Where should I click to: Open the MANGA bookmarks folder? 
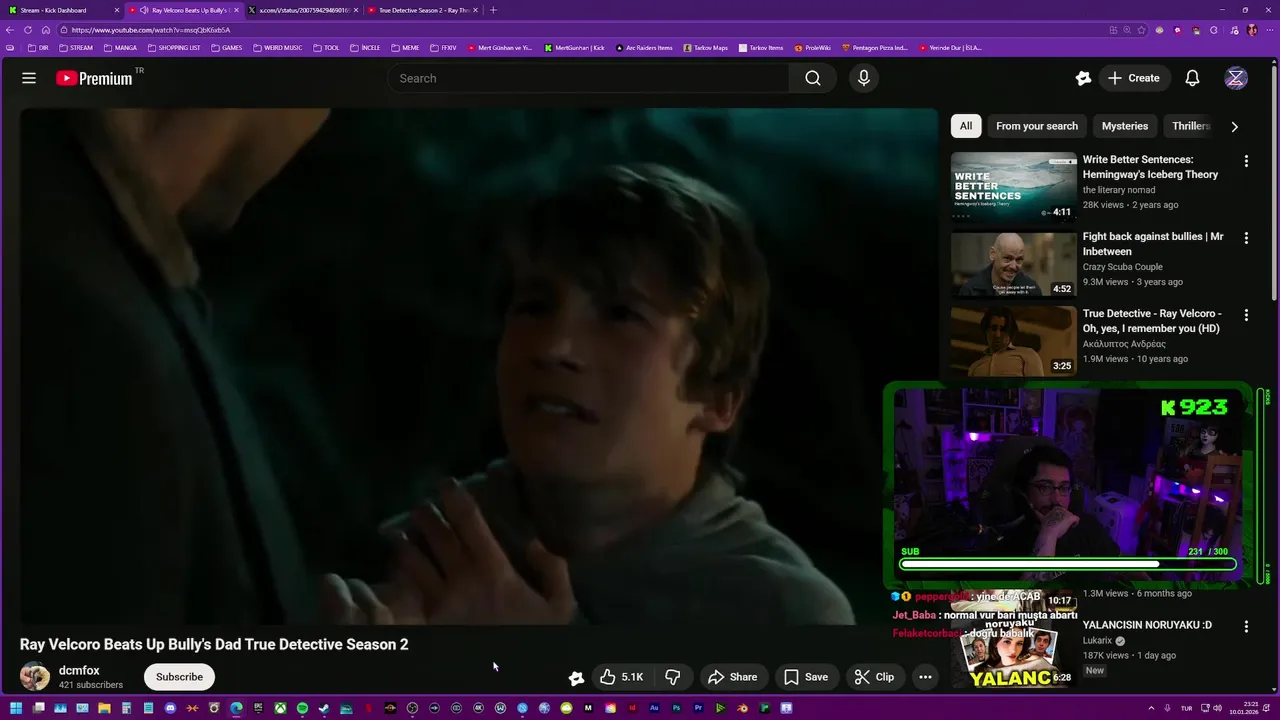click(x=119, y=47)
